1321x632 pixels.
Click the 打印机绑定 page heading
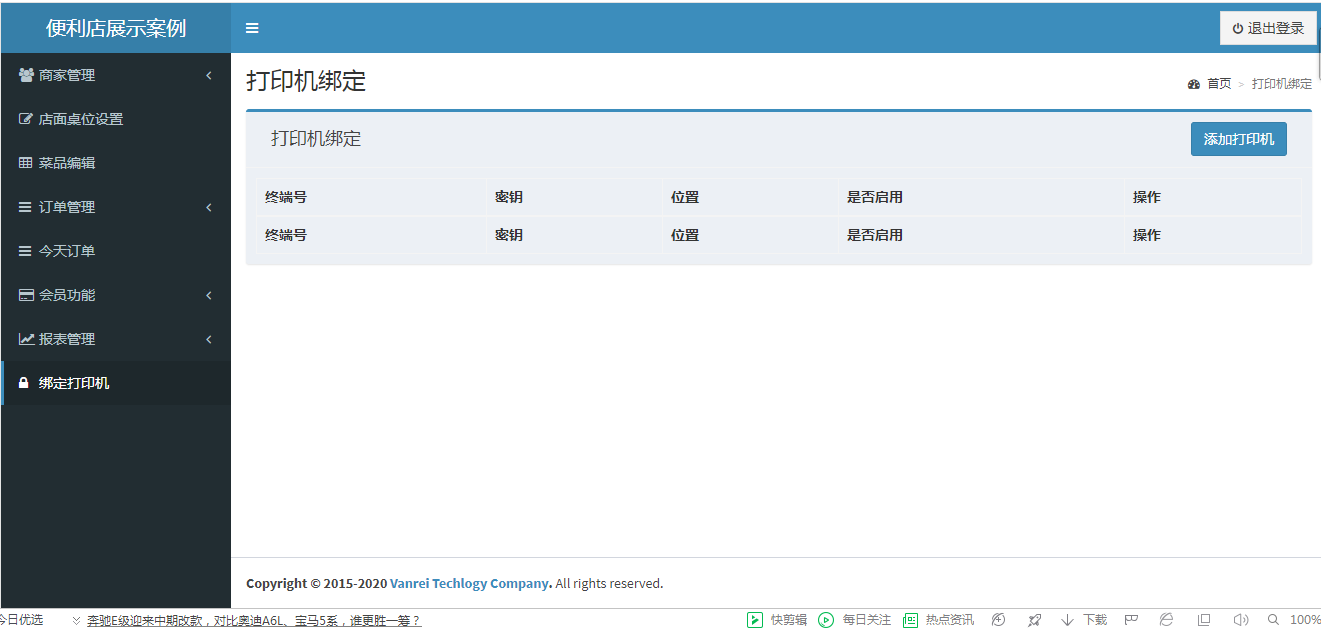pyautogui.click(x=306, y=81)
